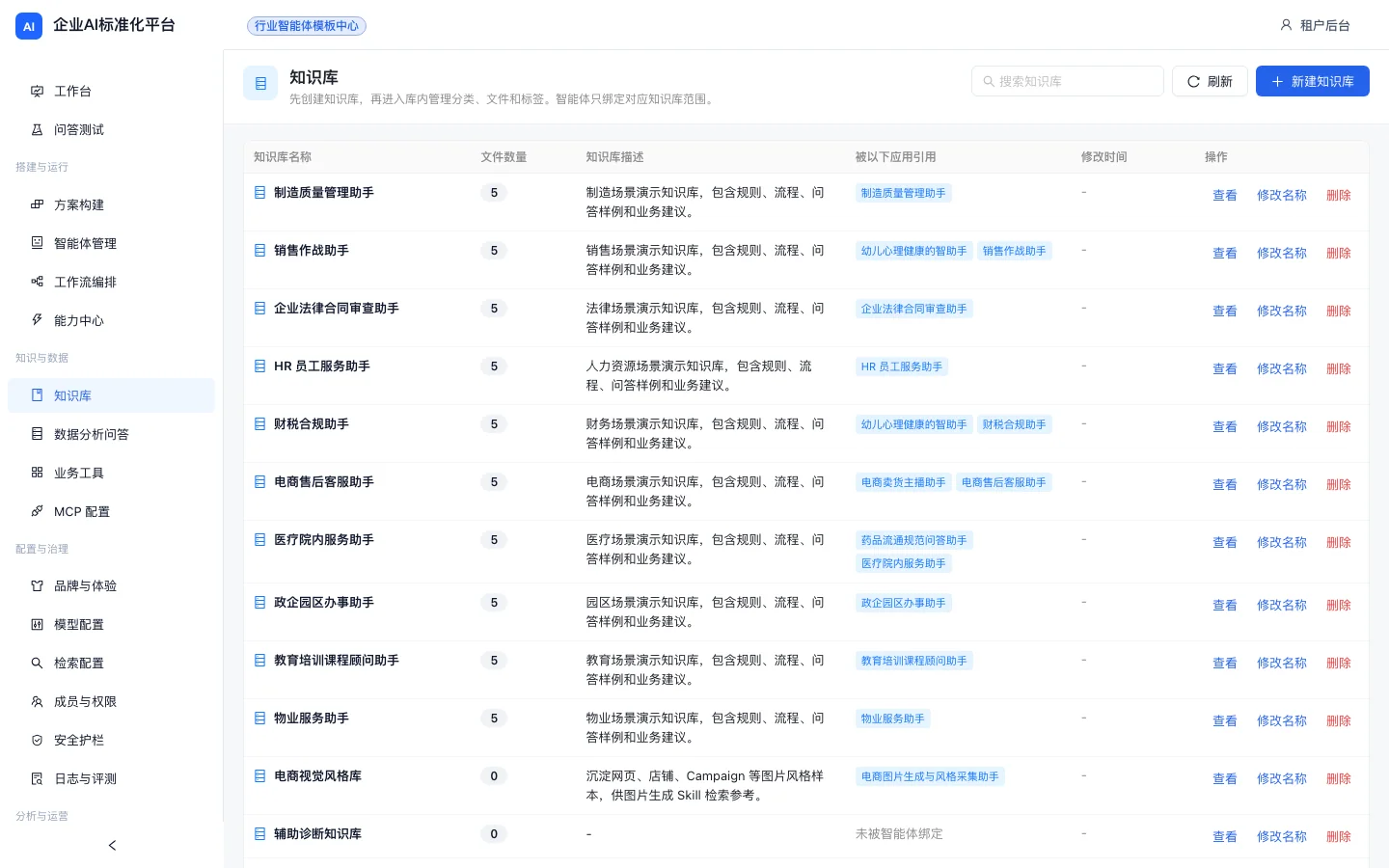The height and width of the screenshot is (868, 1389).
Task: Click the 电商卖货主播助手 tag
Action: click(903, 482)
